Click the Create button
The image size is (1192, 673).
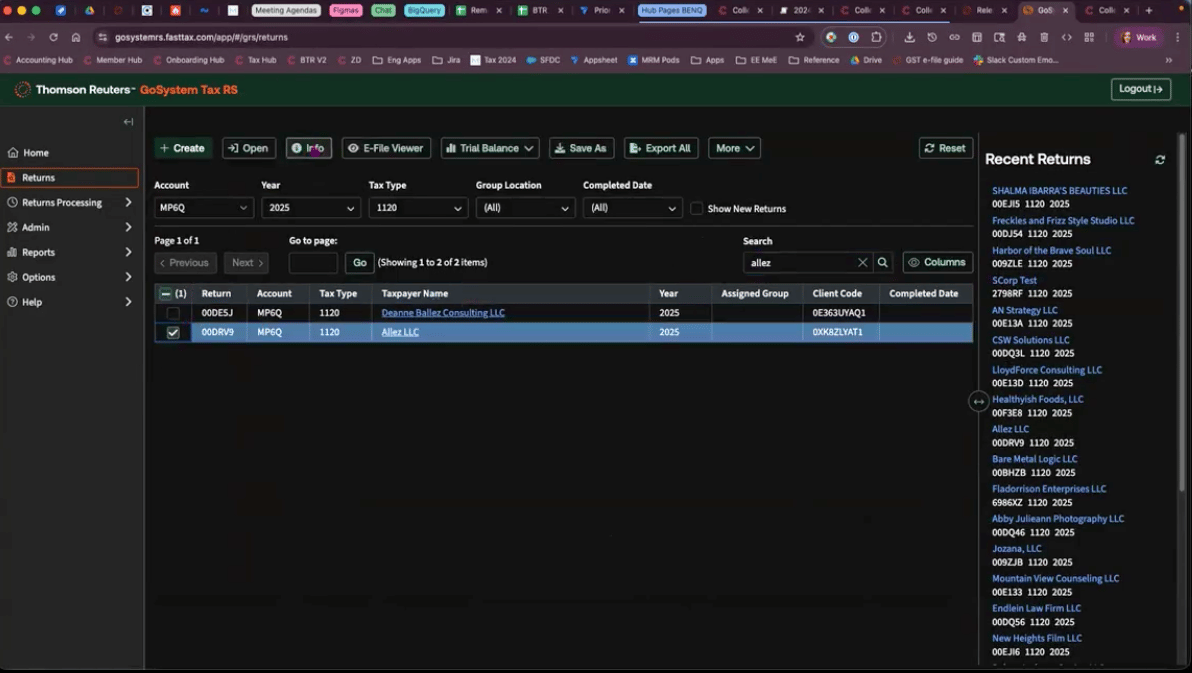[x=182, y=148]
